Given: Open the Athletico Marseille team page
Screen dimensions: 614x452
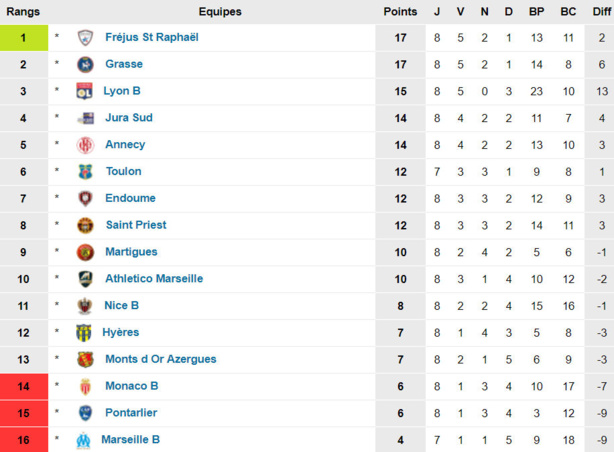Looking at the screenshot, I should pos(154,278).
